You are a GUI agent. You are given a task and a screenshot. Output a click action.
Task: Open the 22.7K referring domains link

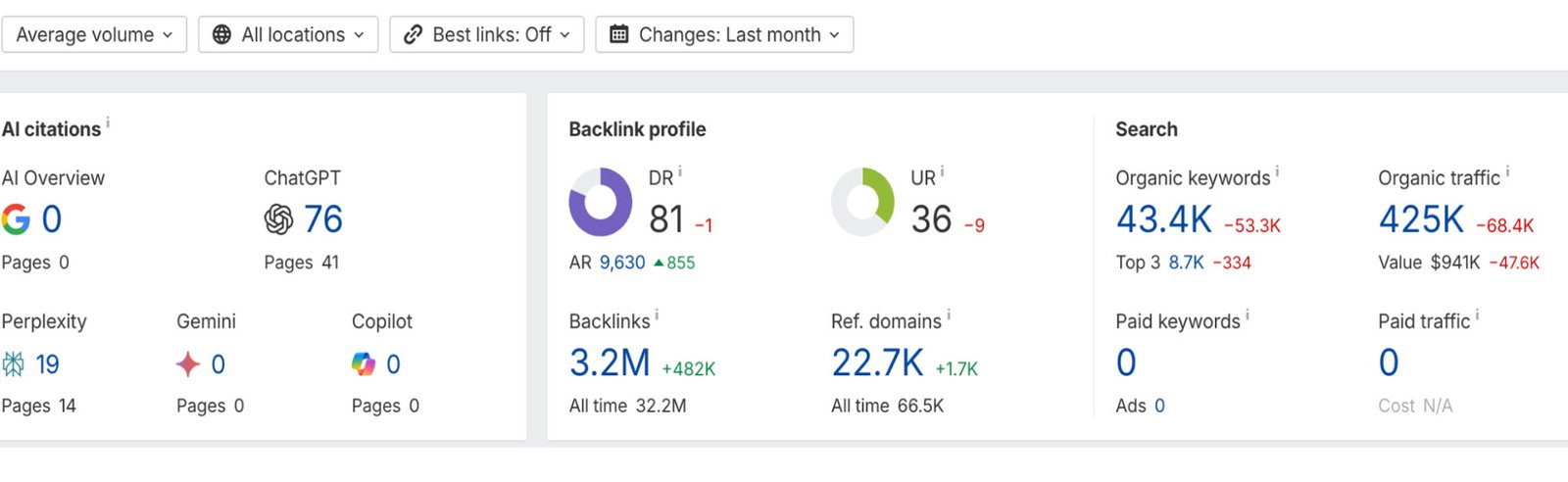point(877,363)
